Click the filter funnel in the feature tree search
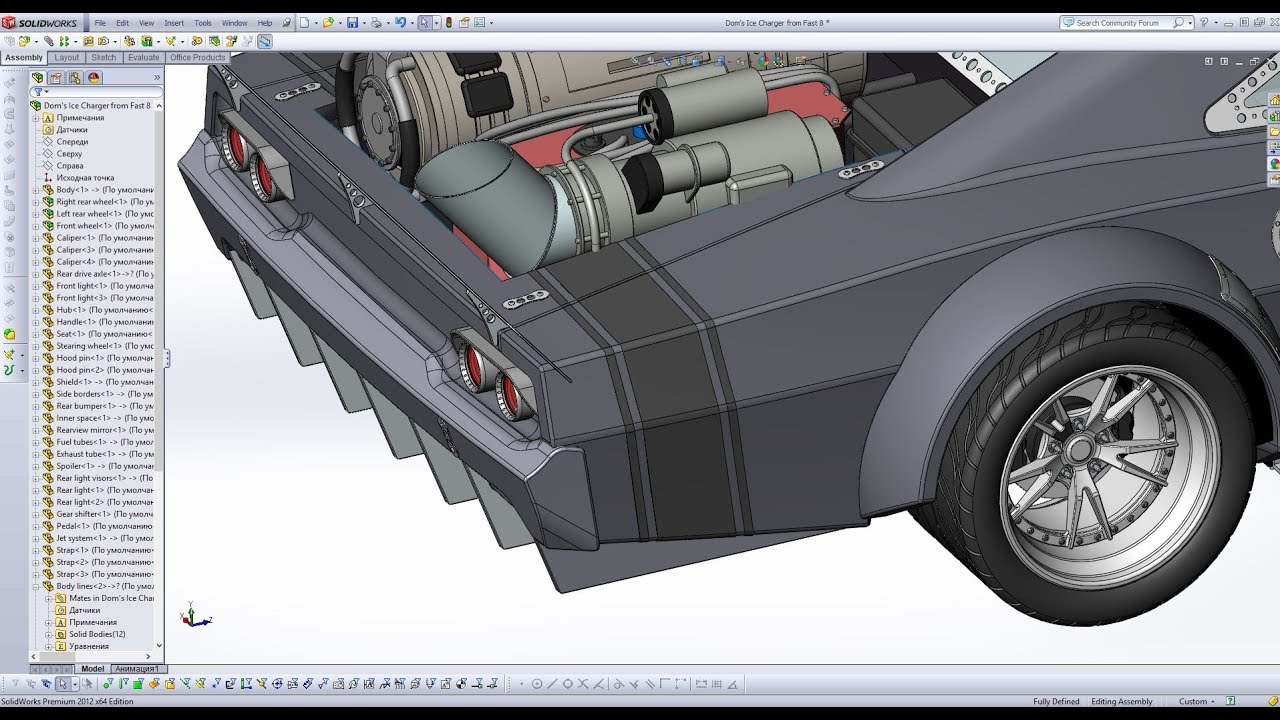 point(36,91)
